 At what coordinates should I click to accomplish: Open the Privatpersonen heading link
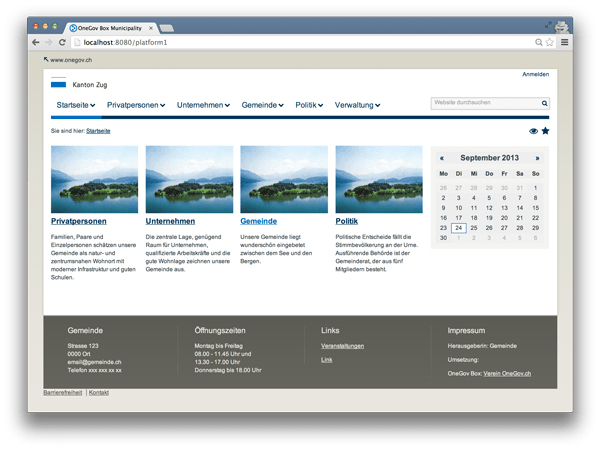[79, 221]
